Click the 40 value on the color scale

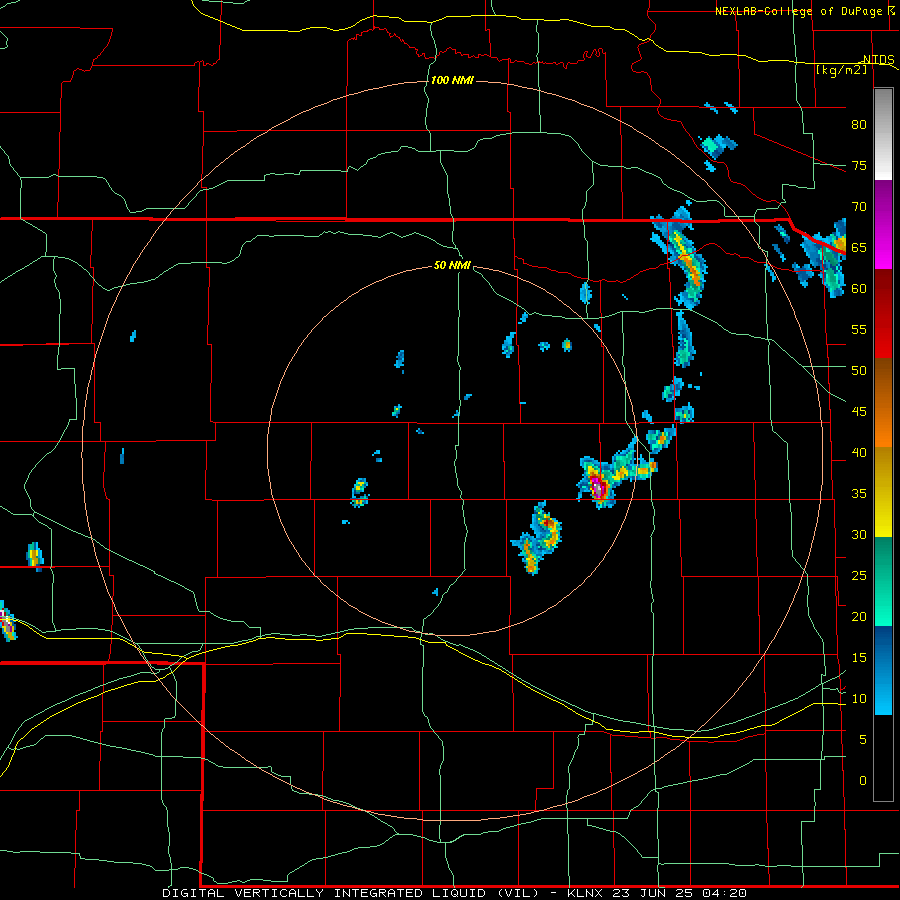click(x=859, y=453)
